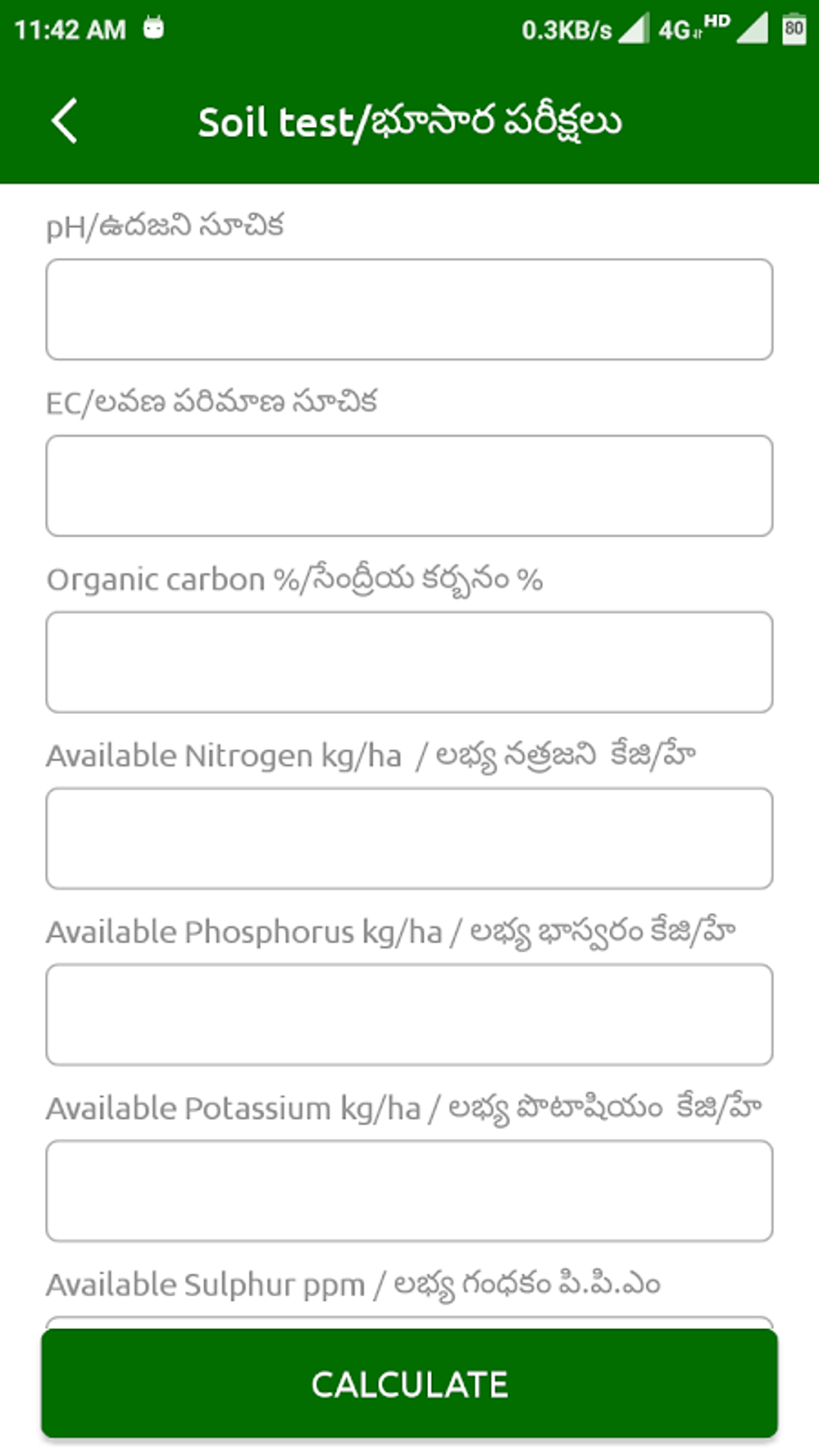Click the Organic carbon % input box

[409, 663]
